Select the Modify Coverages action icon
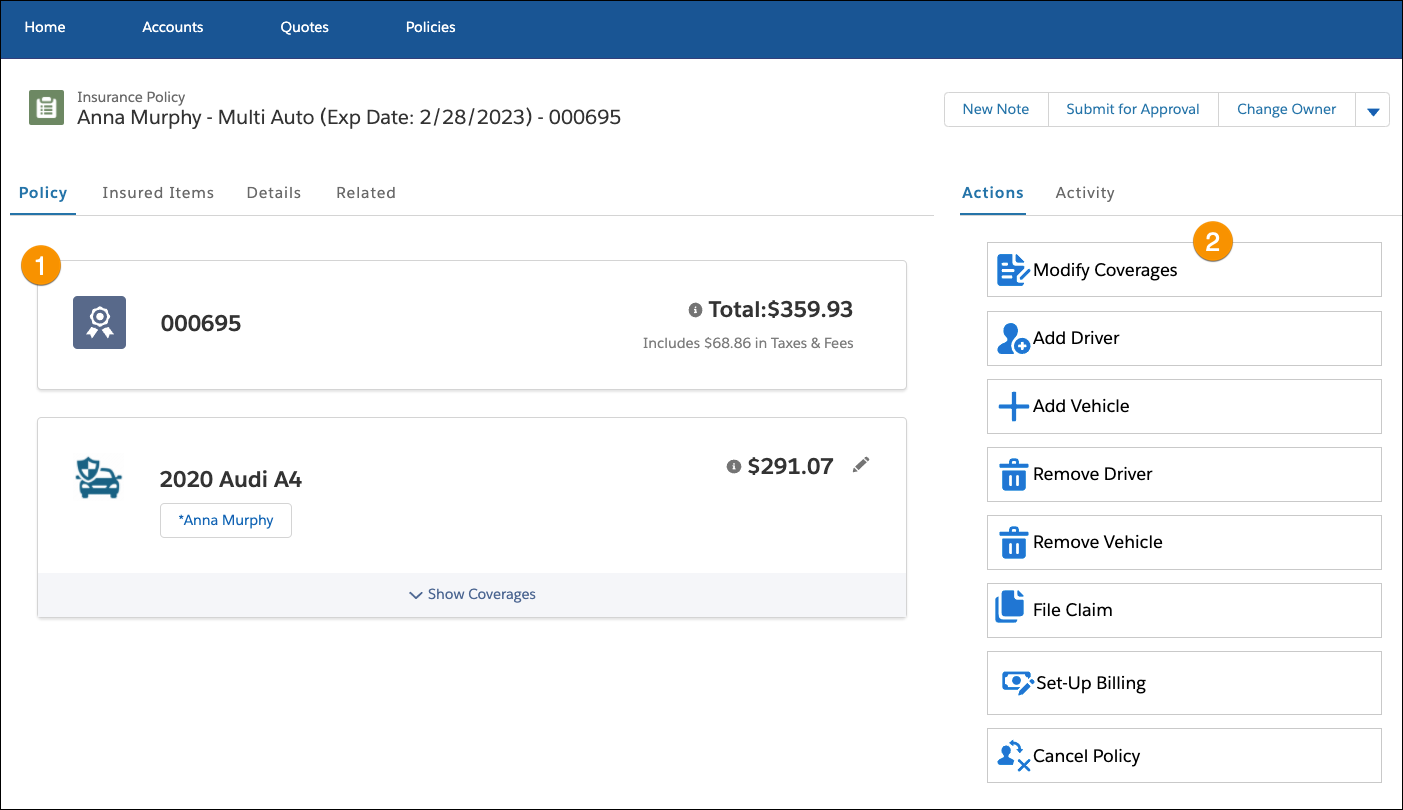 tap(1012, 269)
